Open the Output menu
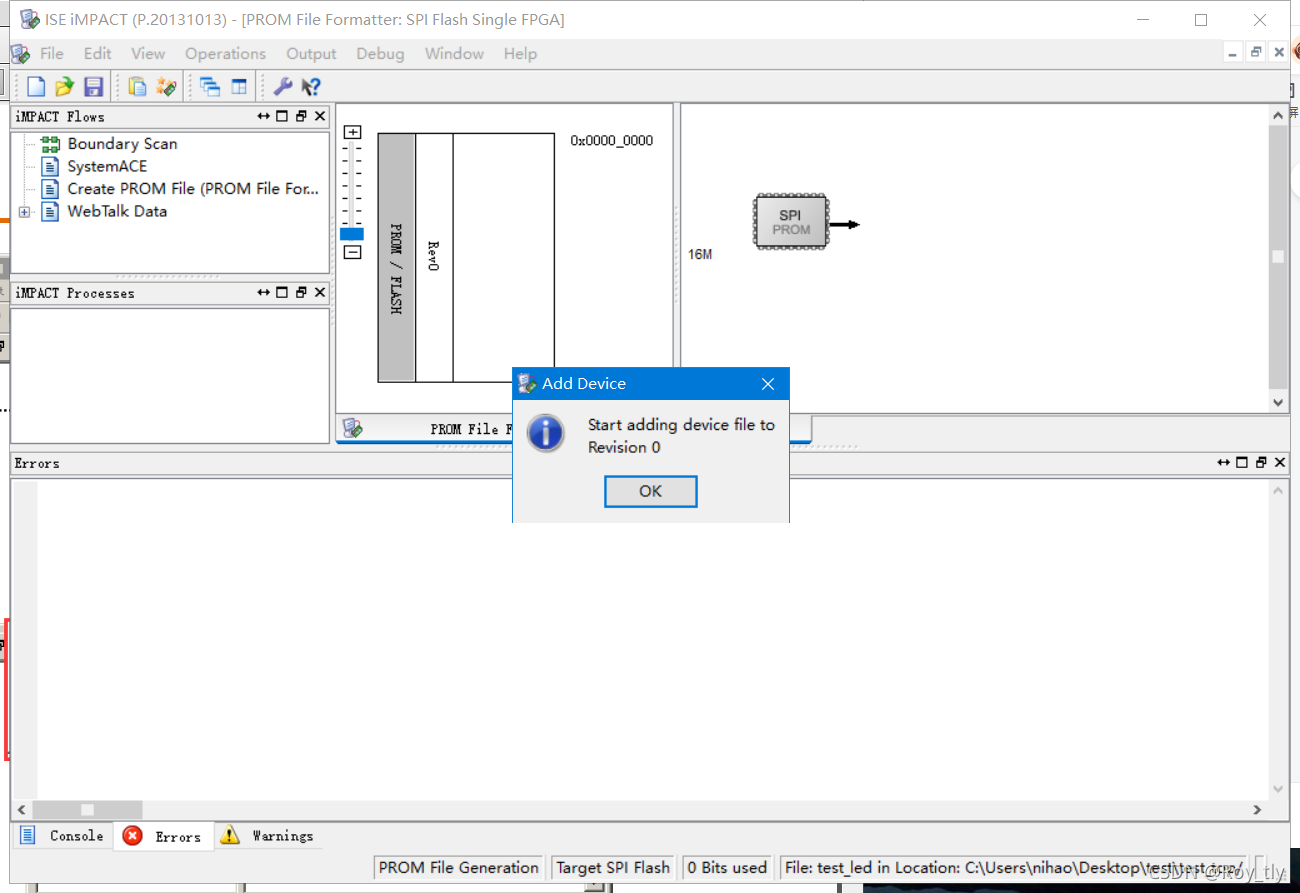This screenshot has width=1300, height=893. (x=311, y=54)
